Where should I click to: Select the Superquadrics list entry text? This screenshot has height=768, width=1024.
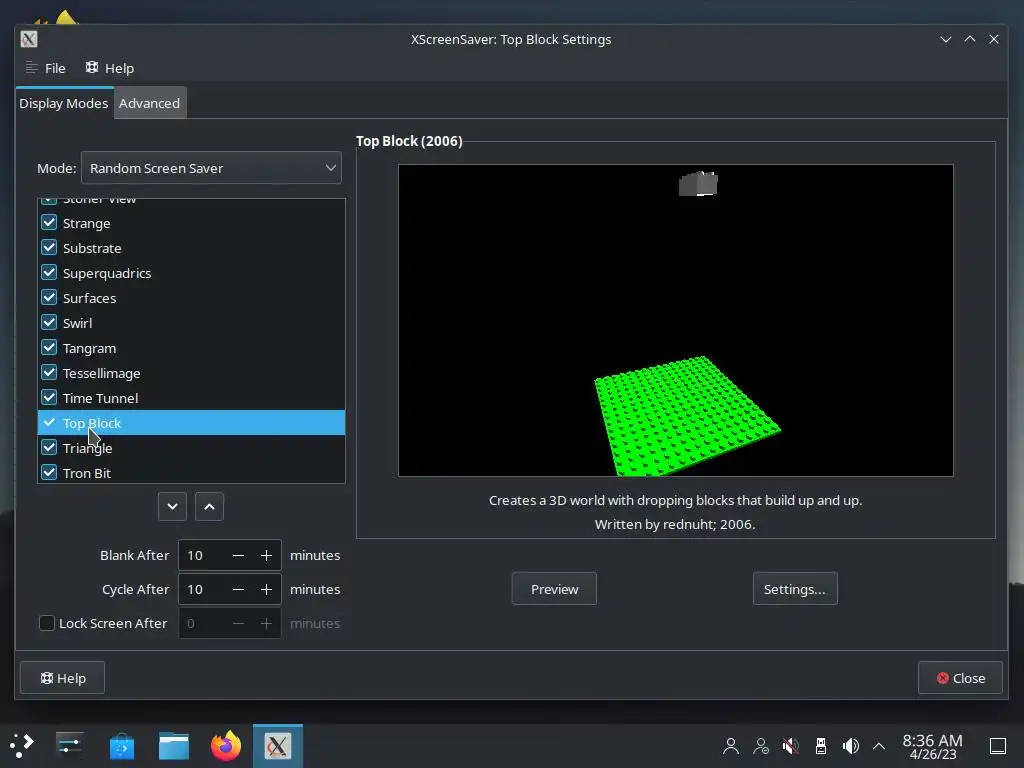click(x=107, y=273)
